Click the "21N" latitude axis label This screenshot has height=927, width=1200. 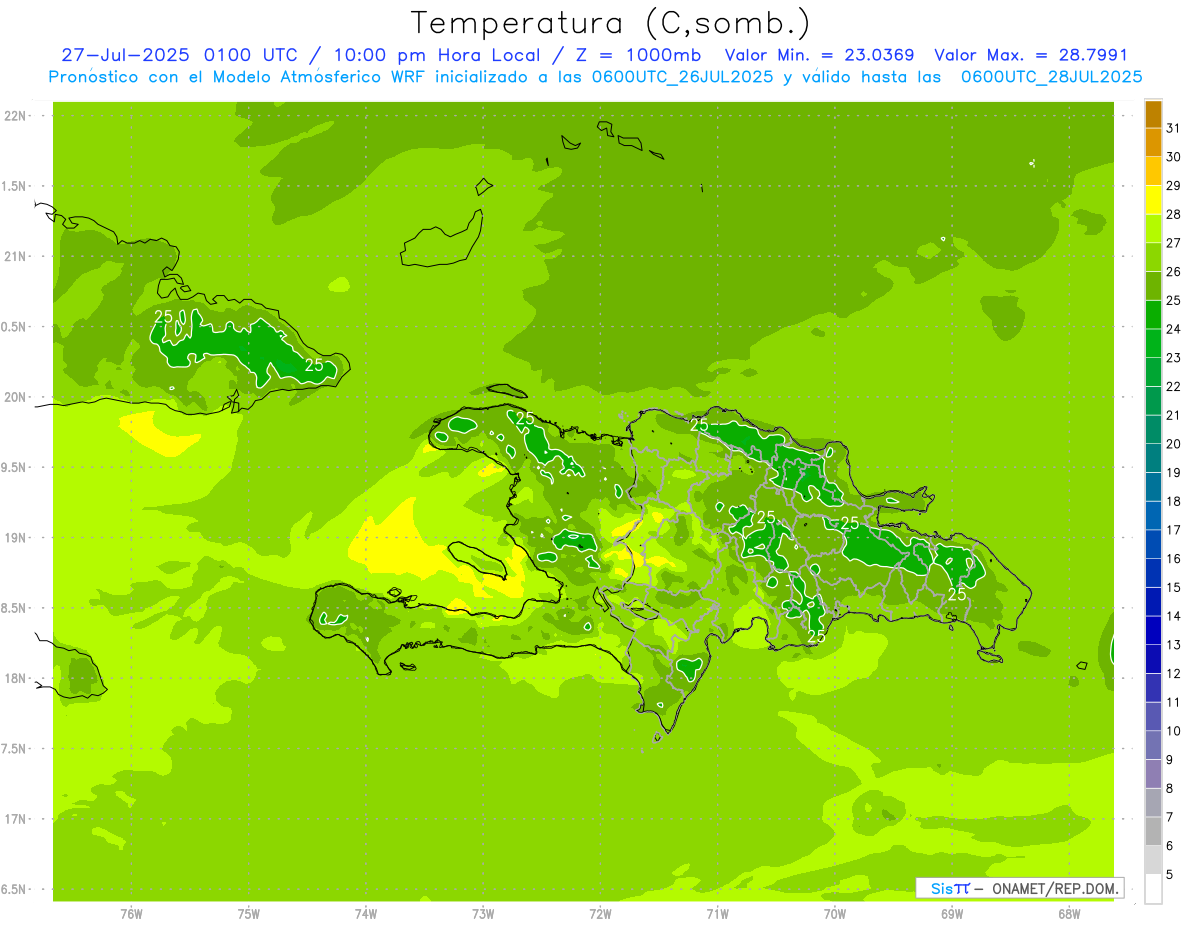[16, 256]
